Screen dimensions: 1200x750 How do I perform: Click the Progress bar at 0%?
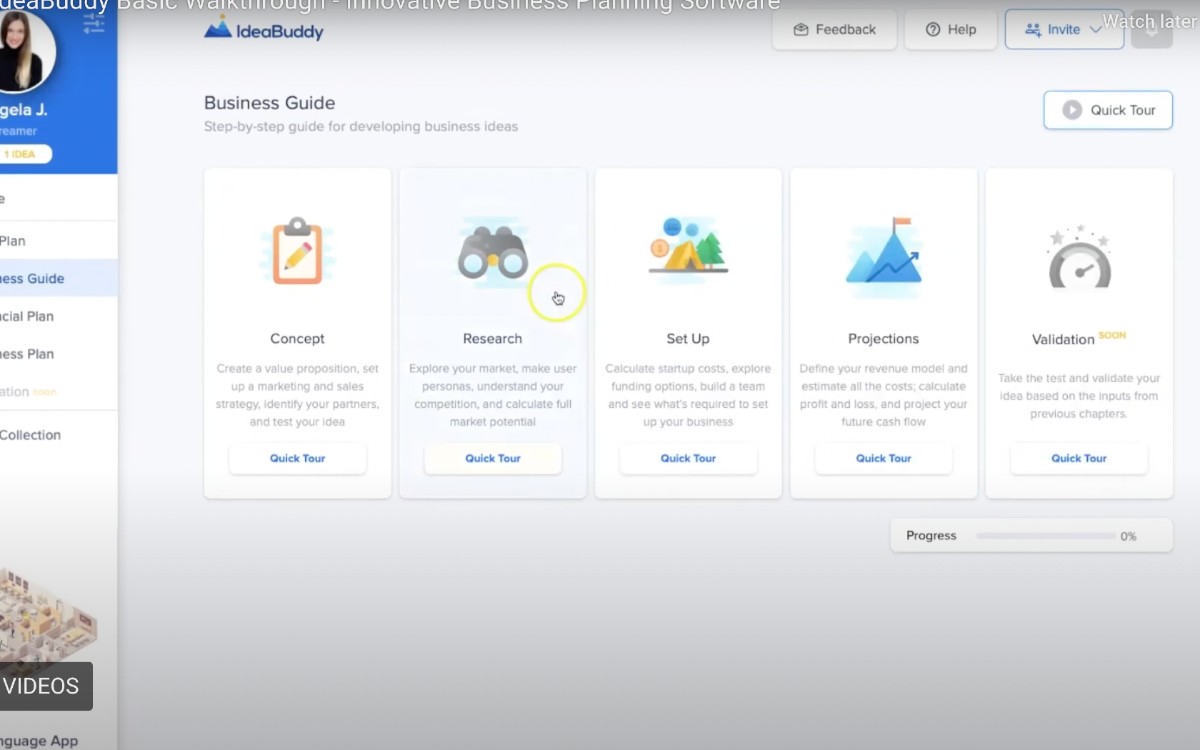click(x=1045, y=536)
